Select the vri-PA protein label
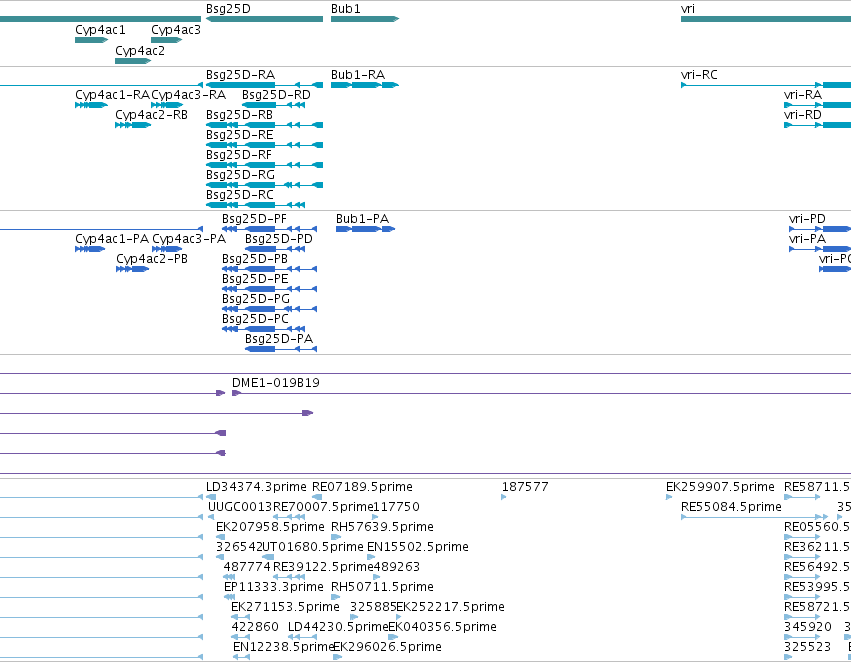The image size is (851, 662). tap(807, 239)
